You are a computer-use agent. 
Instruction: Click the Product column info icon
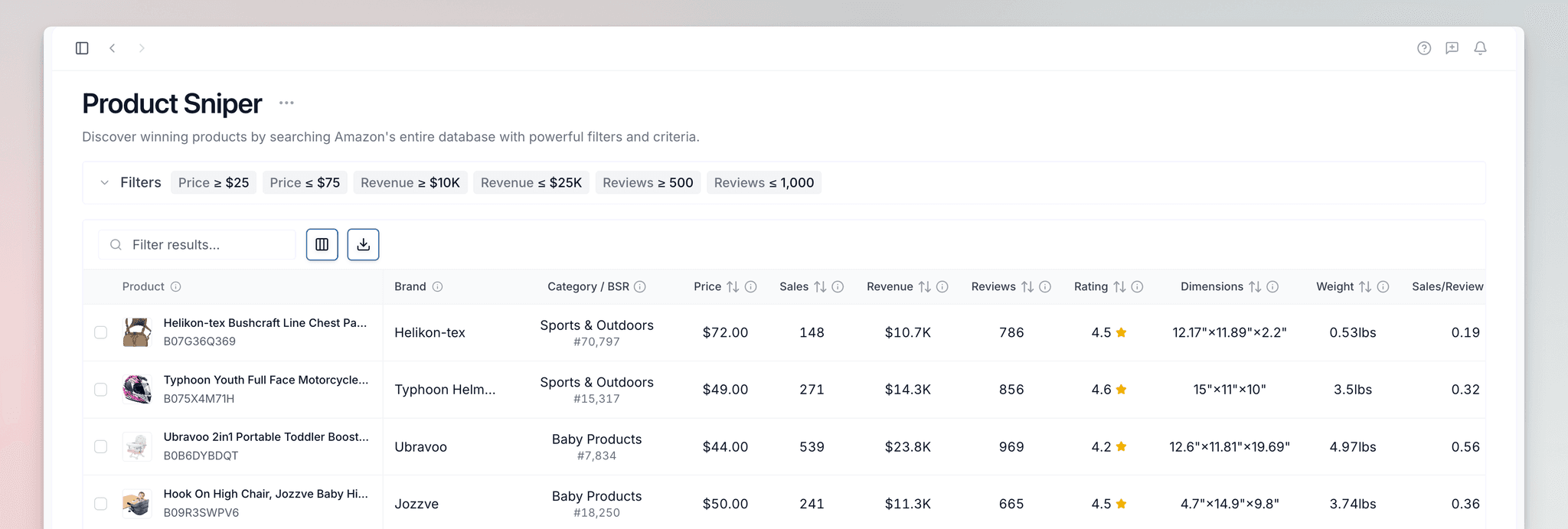[x=175, y=287]
